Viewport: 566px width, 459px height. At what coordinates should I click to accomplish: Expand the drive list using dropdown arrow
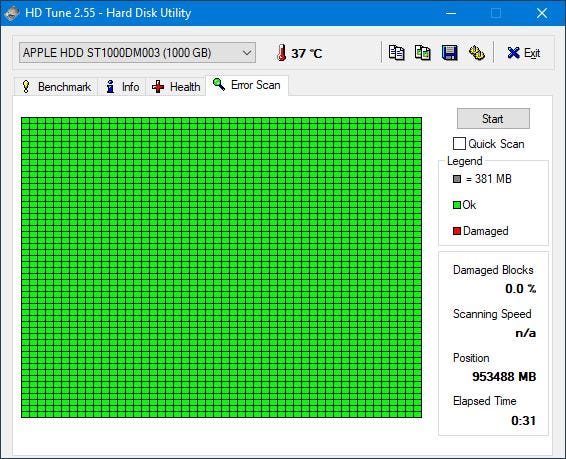pyautogui.click(x=247, y=53)
